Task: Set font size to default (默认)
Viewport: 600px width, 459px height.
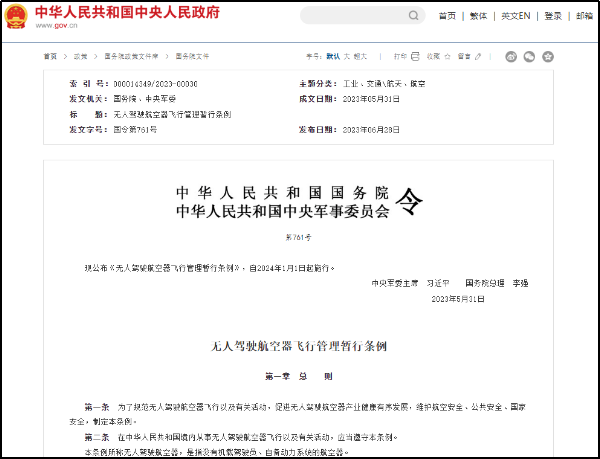Action: tap(333, 57)
